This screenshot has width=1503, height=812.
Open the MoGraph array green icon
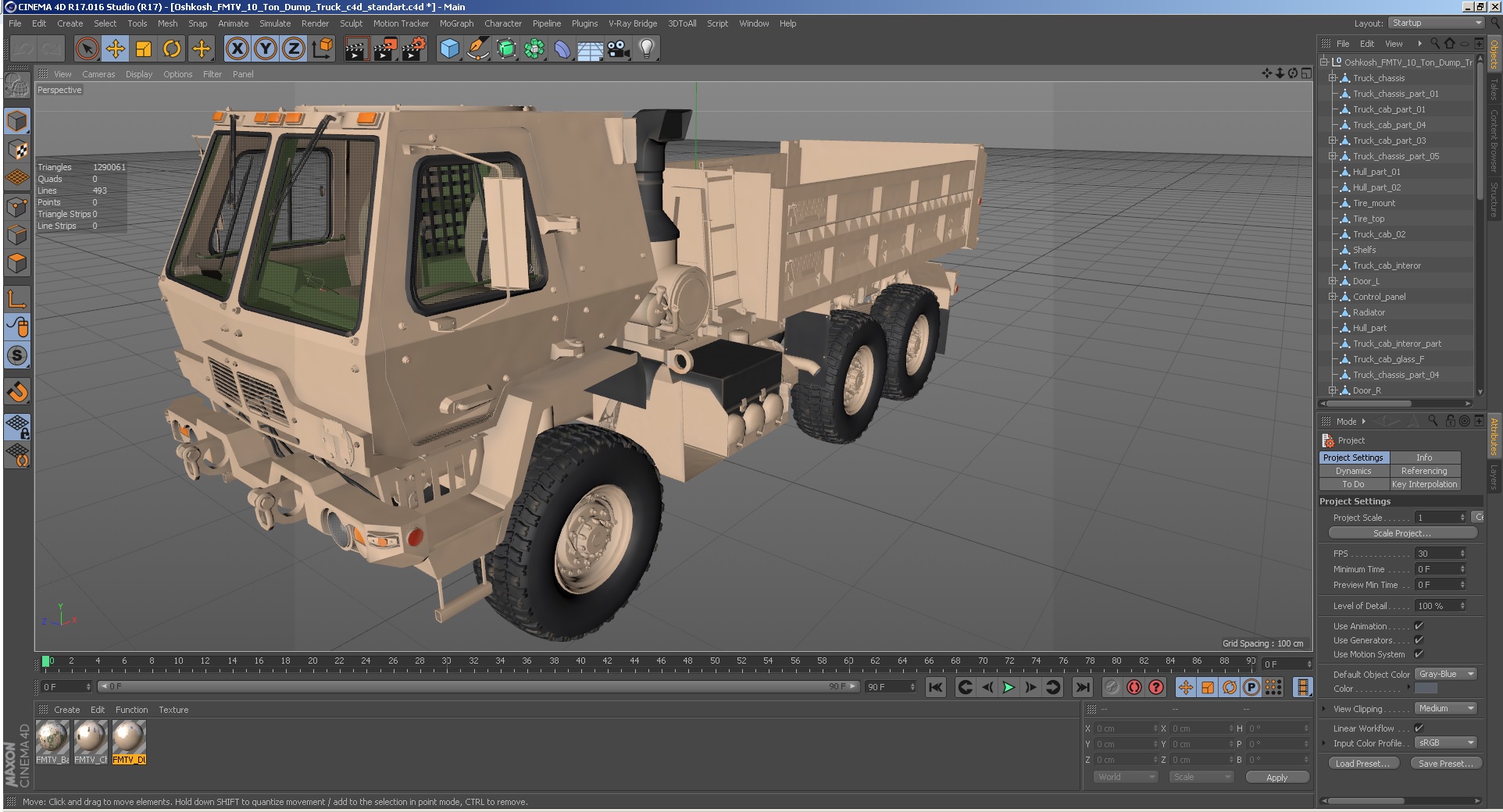(534, 49)
